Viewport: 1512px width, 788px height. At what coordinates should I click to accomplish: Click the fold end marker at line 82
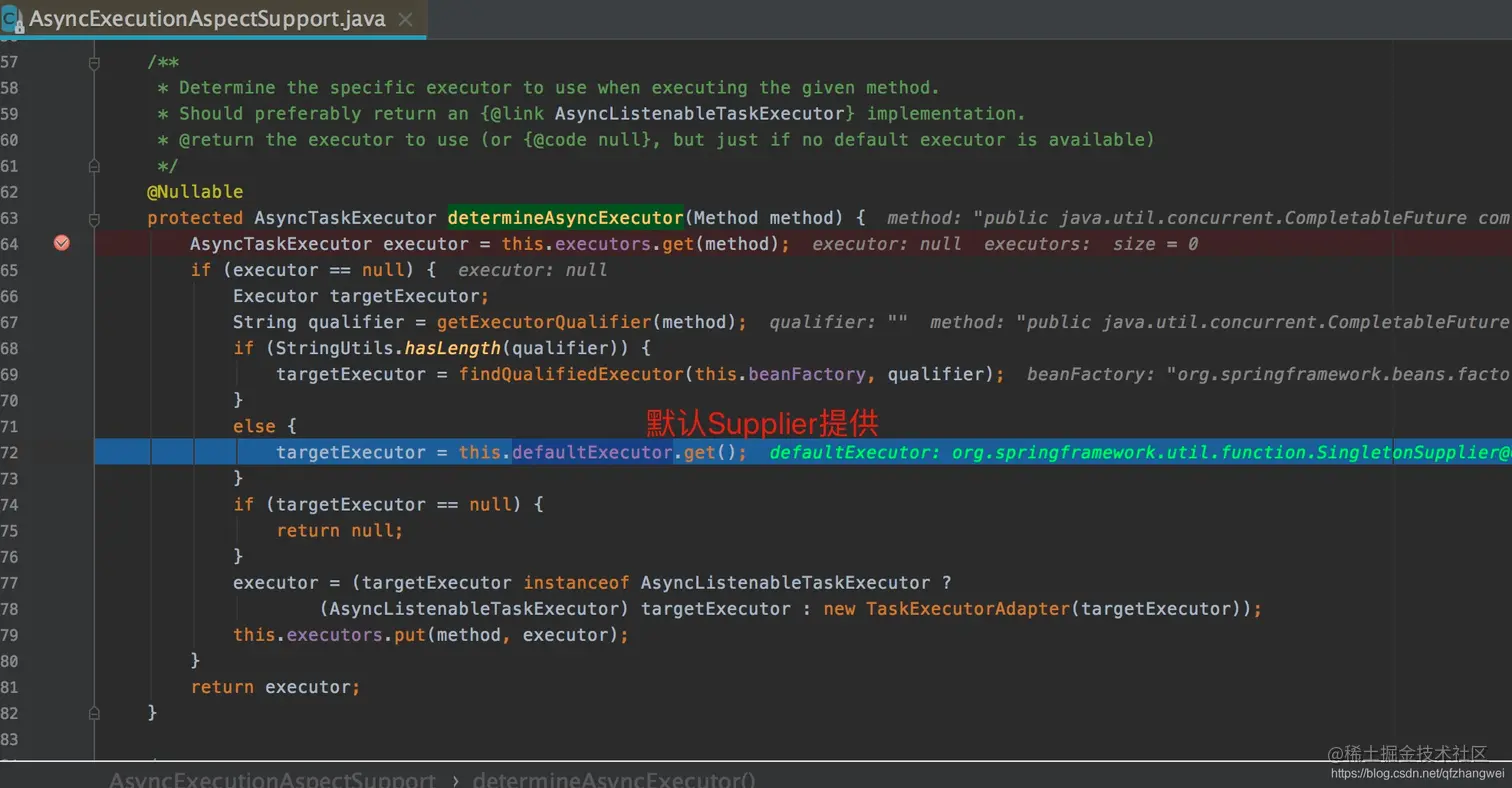pos(94,713)
